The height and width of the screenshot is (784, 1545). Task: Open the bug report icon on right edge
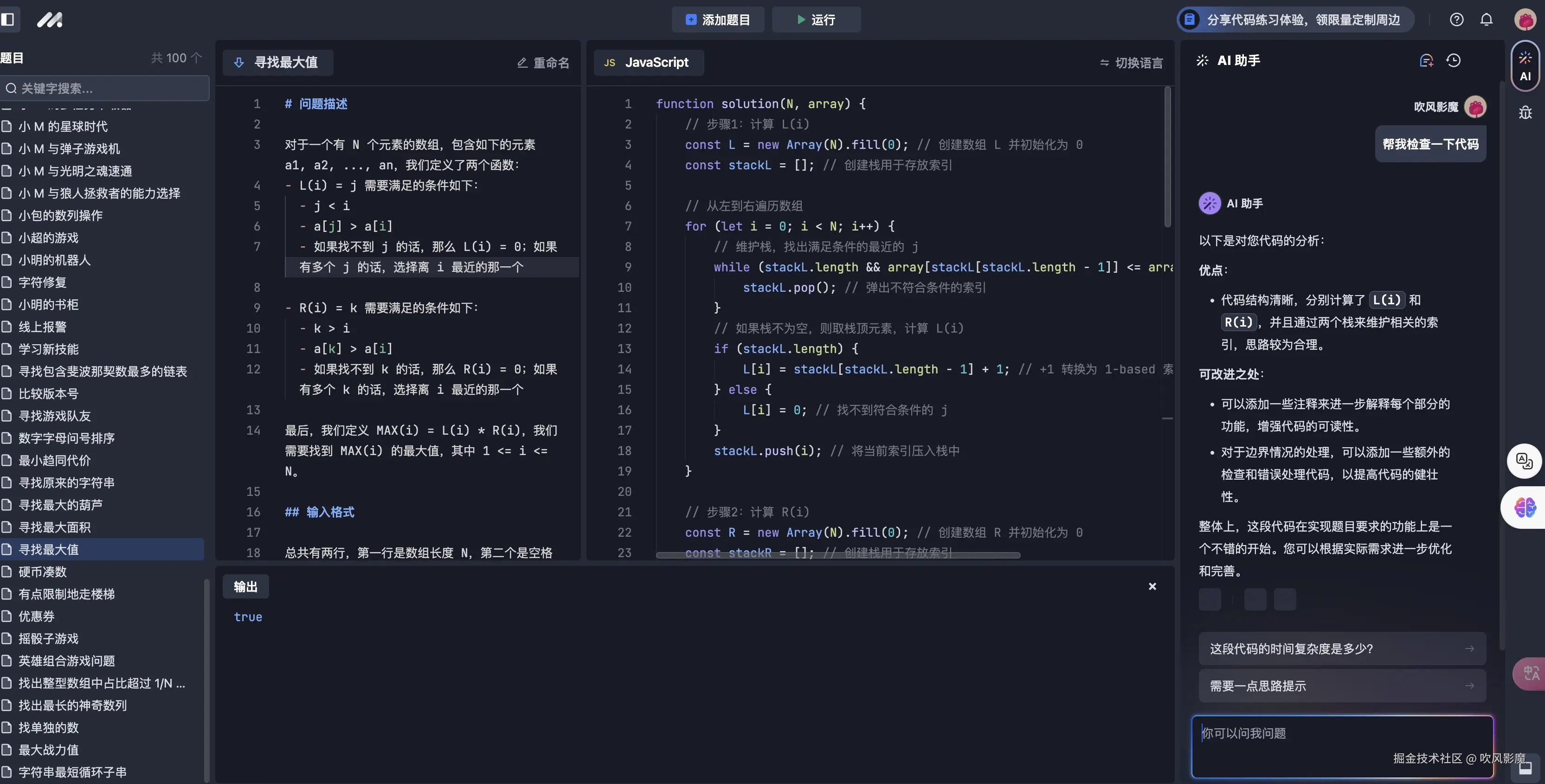[x=1525, y=112]
